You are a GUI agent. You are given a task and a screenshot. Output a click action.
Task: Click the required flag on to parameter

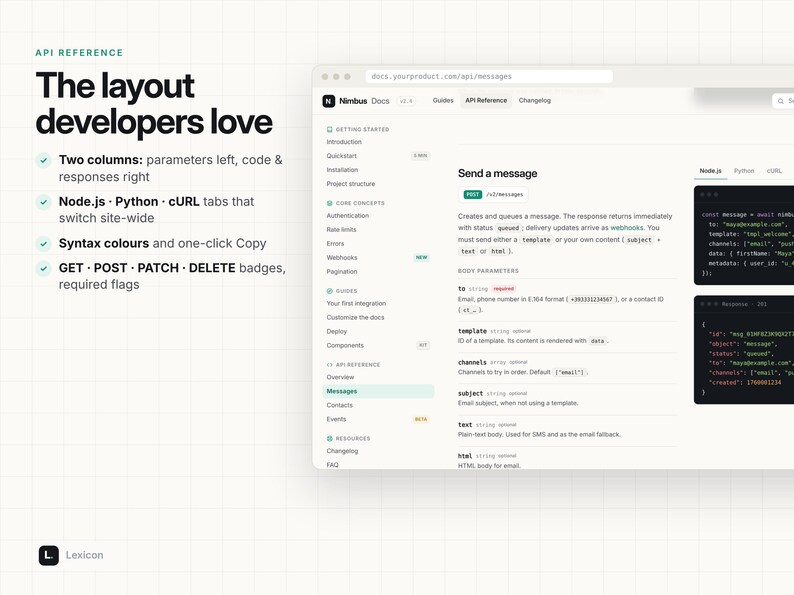[503, 289]
